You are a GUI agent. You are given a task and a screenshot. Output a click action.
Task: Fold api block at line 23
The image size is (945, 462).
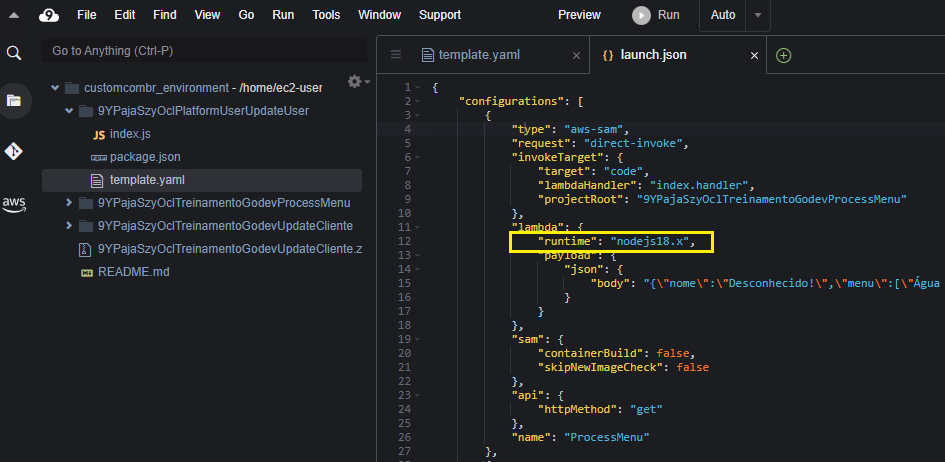(x=418, y=395)
